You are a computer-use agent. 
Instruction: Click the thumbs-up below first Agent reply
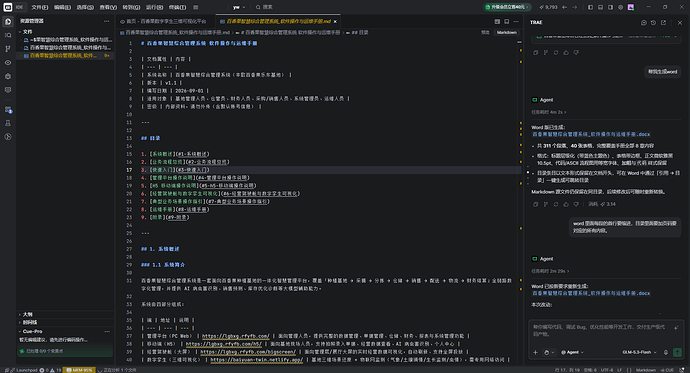(x=566, y=52)
